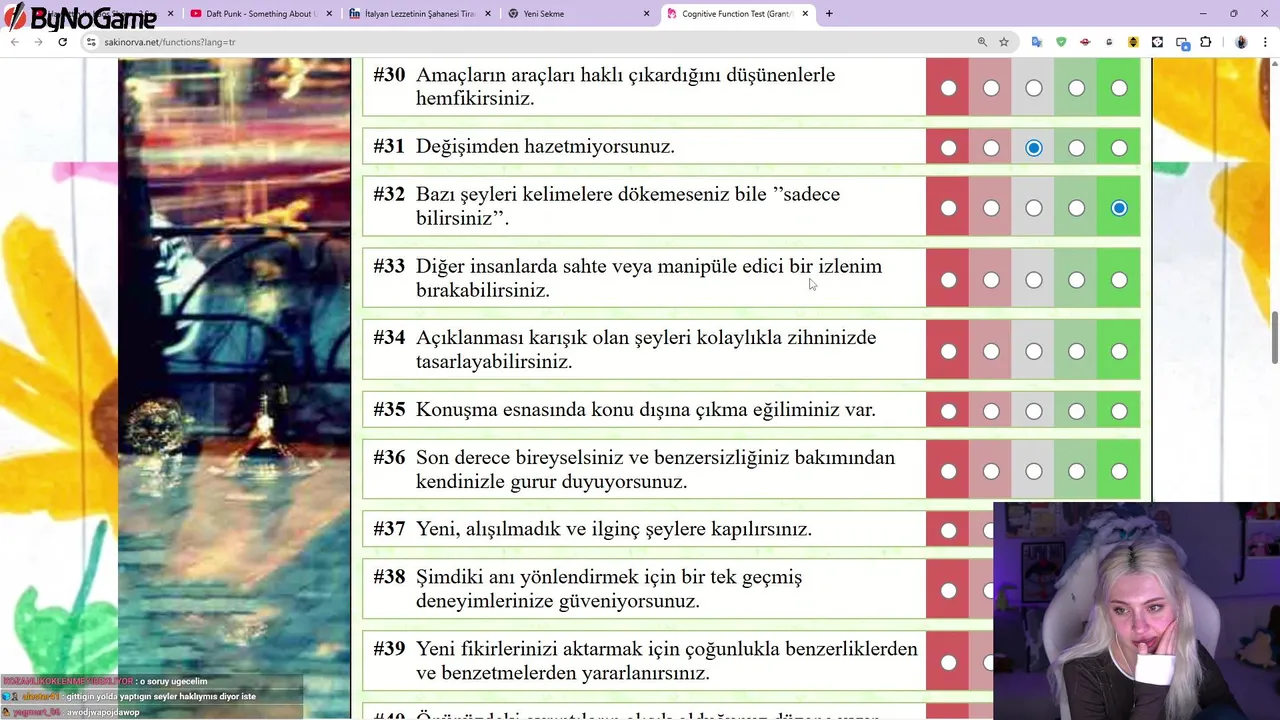Pick light red option for question #32
The width and height of the screenshot is (1280, 720).
point(991,208)
